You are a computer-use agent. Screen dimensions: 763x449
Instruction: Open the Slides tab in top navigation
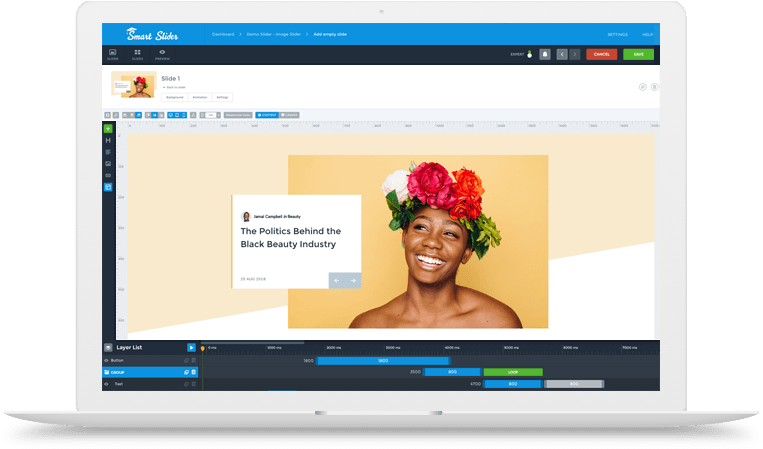(137, 54)
